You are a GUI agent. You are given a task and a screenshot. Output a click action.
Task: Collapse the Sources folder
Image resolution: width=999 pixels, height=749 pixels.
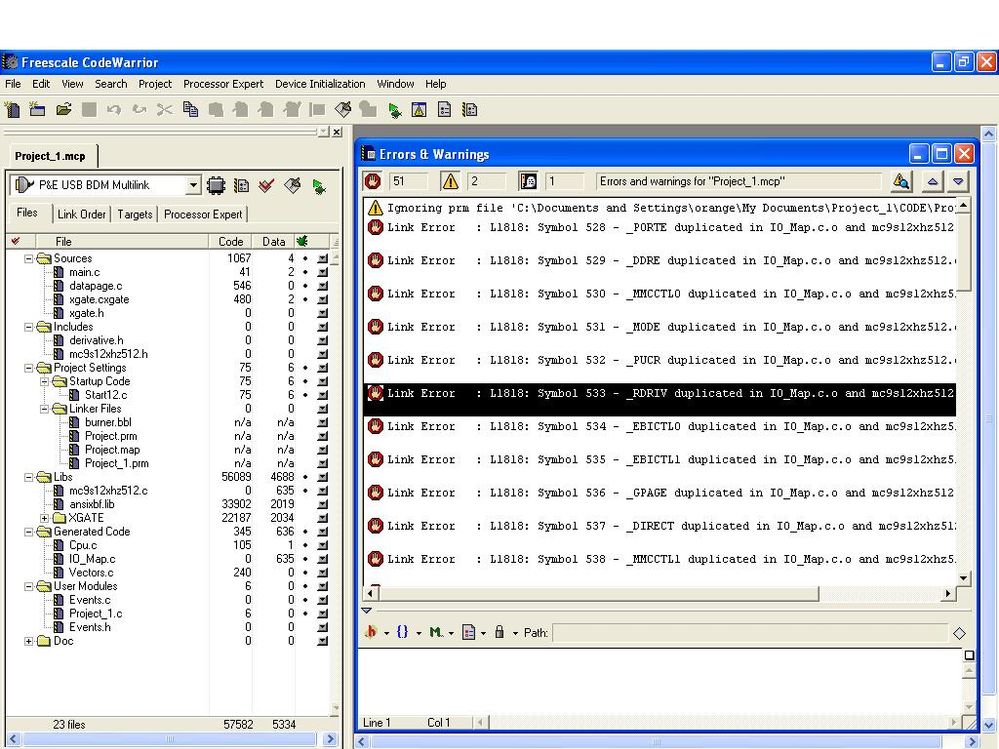pos(29,259)
